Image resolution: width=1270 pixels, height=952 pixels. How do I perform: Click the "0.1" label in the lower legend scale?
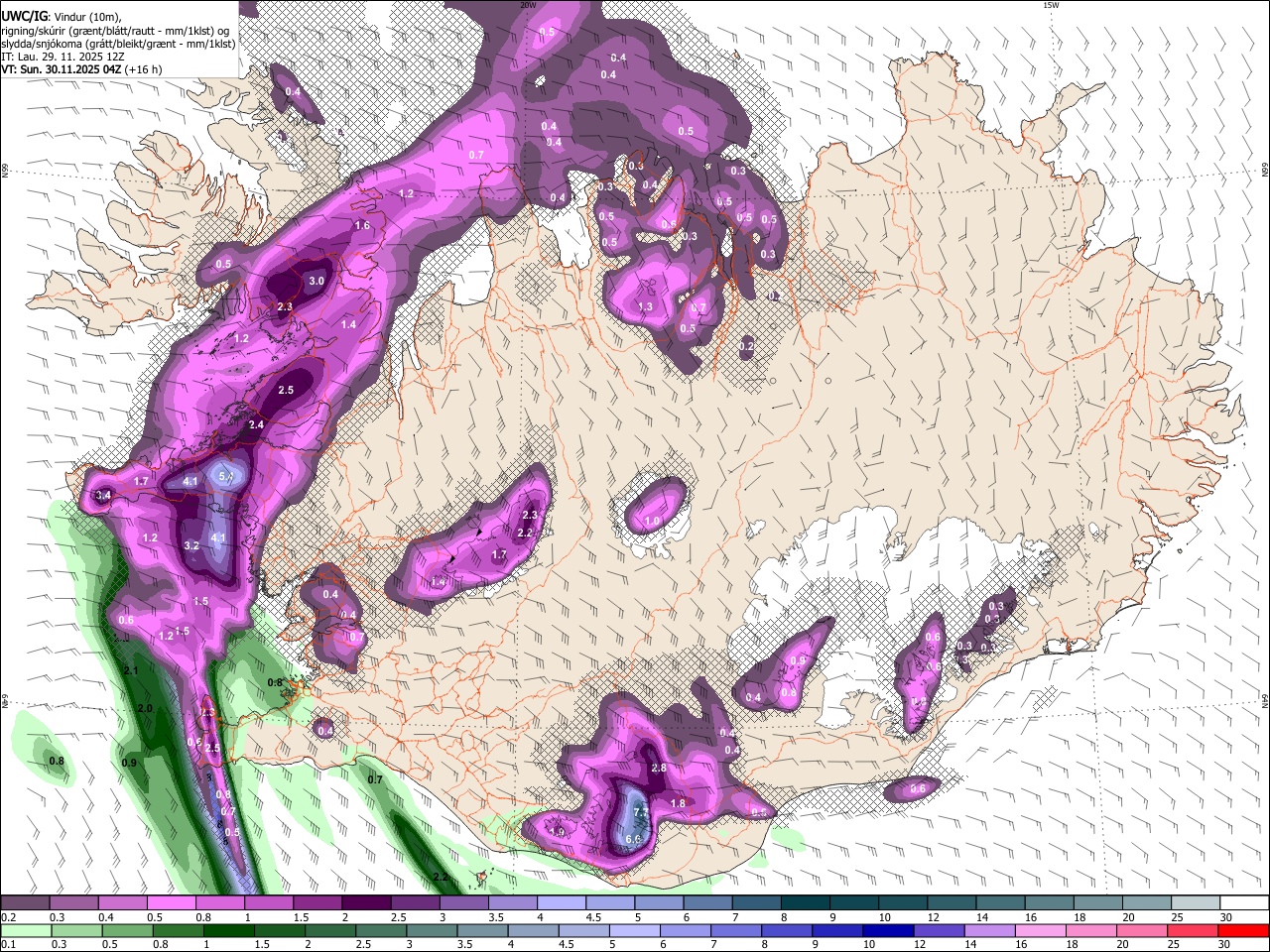(8, 944)
